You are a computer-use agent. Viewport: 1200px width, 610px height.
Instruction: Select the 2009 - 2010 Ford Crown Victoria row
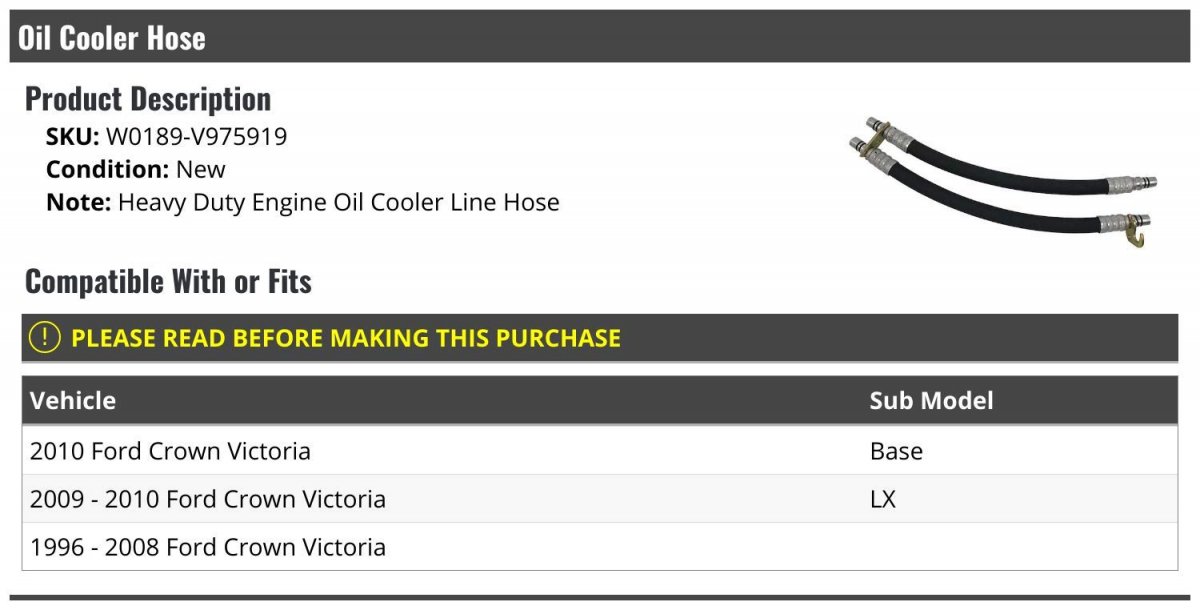coord(600,499)
